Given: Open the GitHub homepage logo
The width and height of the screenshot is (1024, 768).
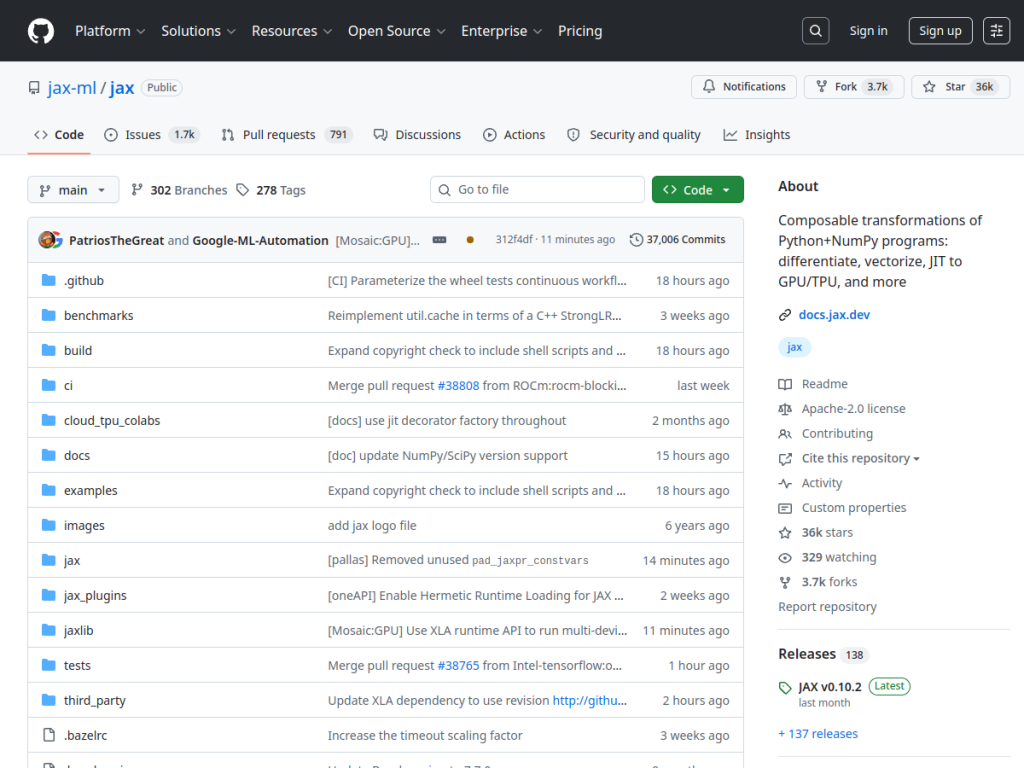Looking at the screenshot, I should (x=40, y=31).
